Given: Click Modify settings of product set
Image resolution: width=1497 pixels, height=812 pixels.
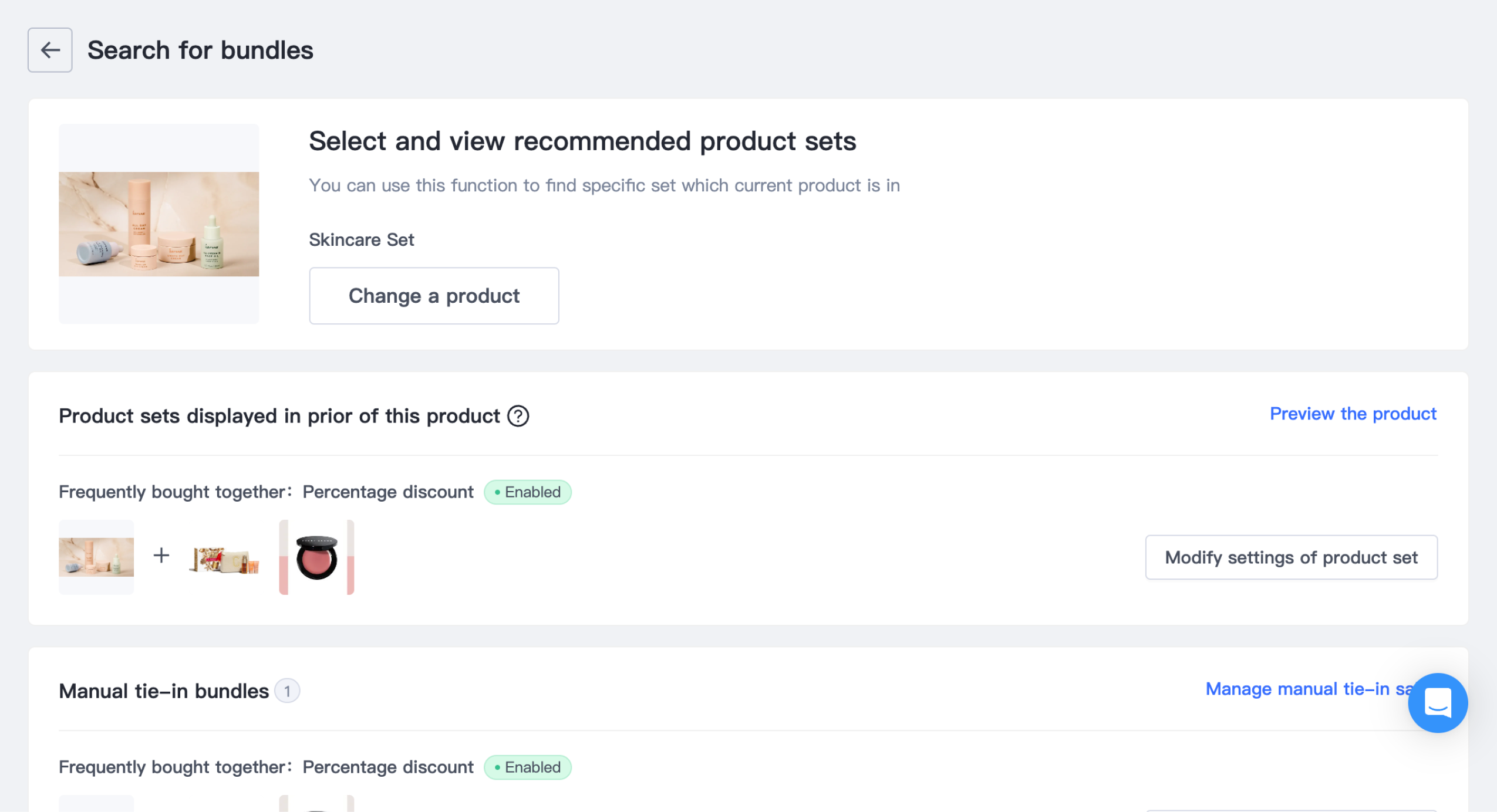Looking at the screenshot, I should (x=1291, y=557).
